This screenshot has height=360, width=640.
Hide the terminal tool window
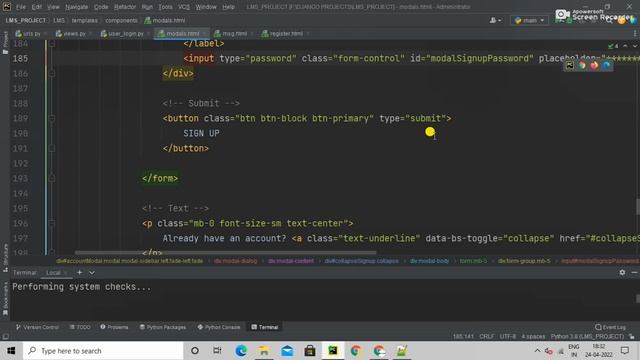[x=634, y=272]
